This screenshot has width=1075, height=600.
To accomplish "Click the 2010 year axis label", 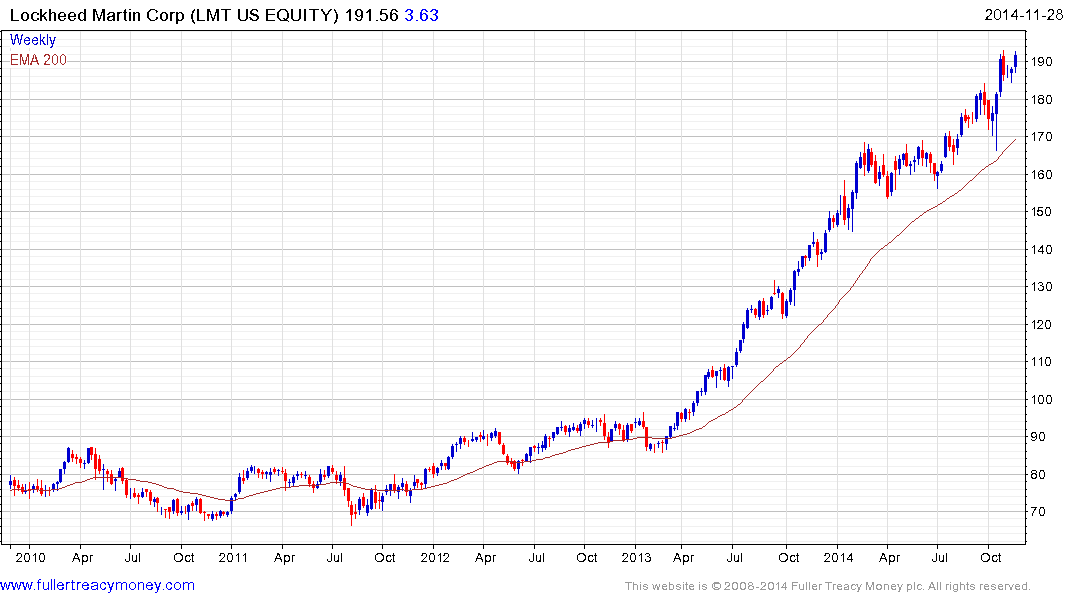I will (x=30, y=557).
